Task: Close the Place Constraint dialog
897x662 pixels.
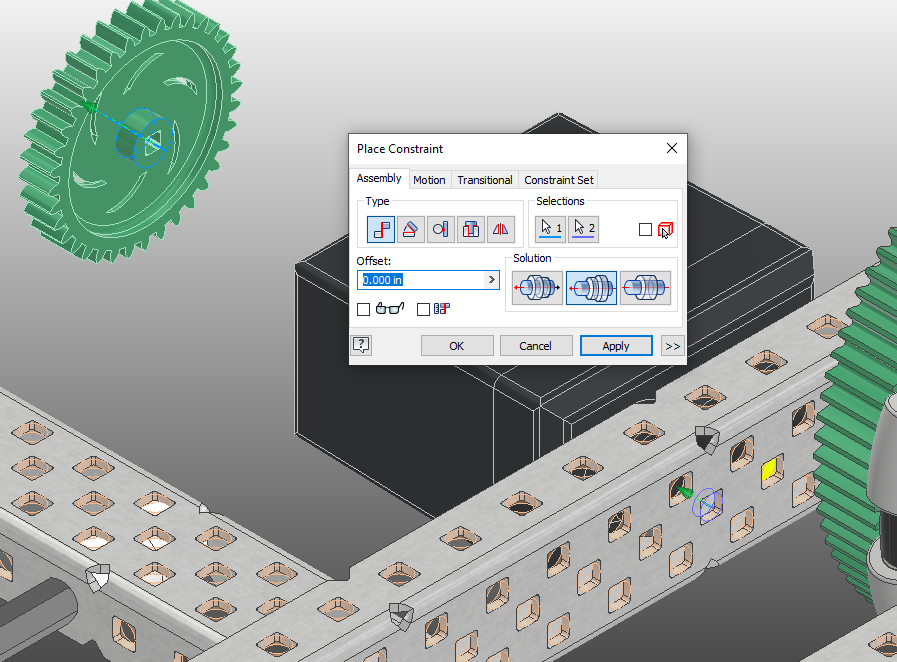Action: 672,148
